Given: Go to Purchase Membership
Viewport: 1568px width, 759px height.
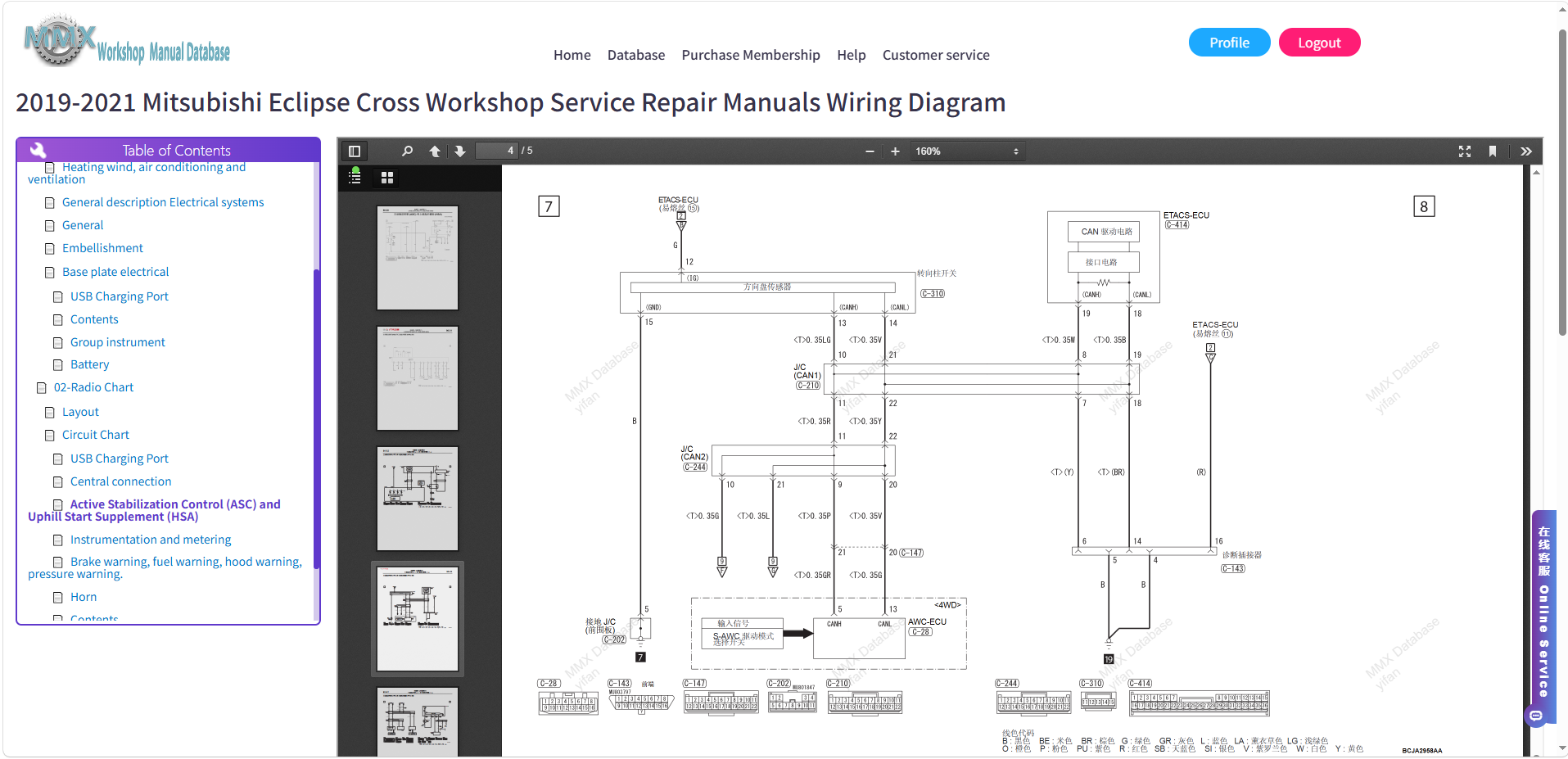Looking at the screenshot, I should 751,55.
